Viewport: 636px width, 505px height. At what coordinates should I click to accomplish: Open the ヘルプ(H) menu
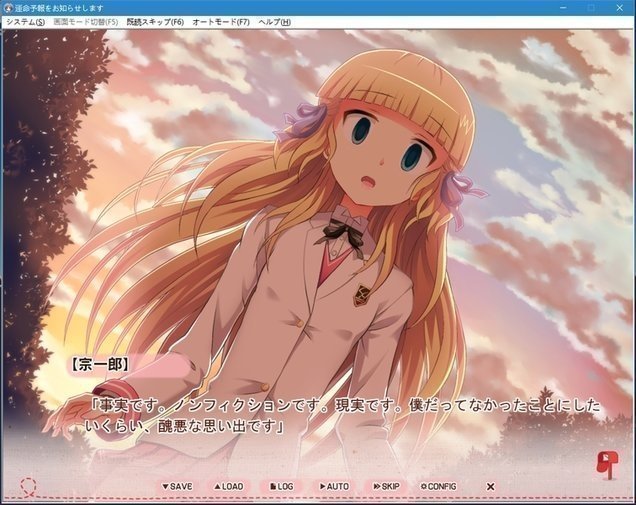pos(275,22)
